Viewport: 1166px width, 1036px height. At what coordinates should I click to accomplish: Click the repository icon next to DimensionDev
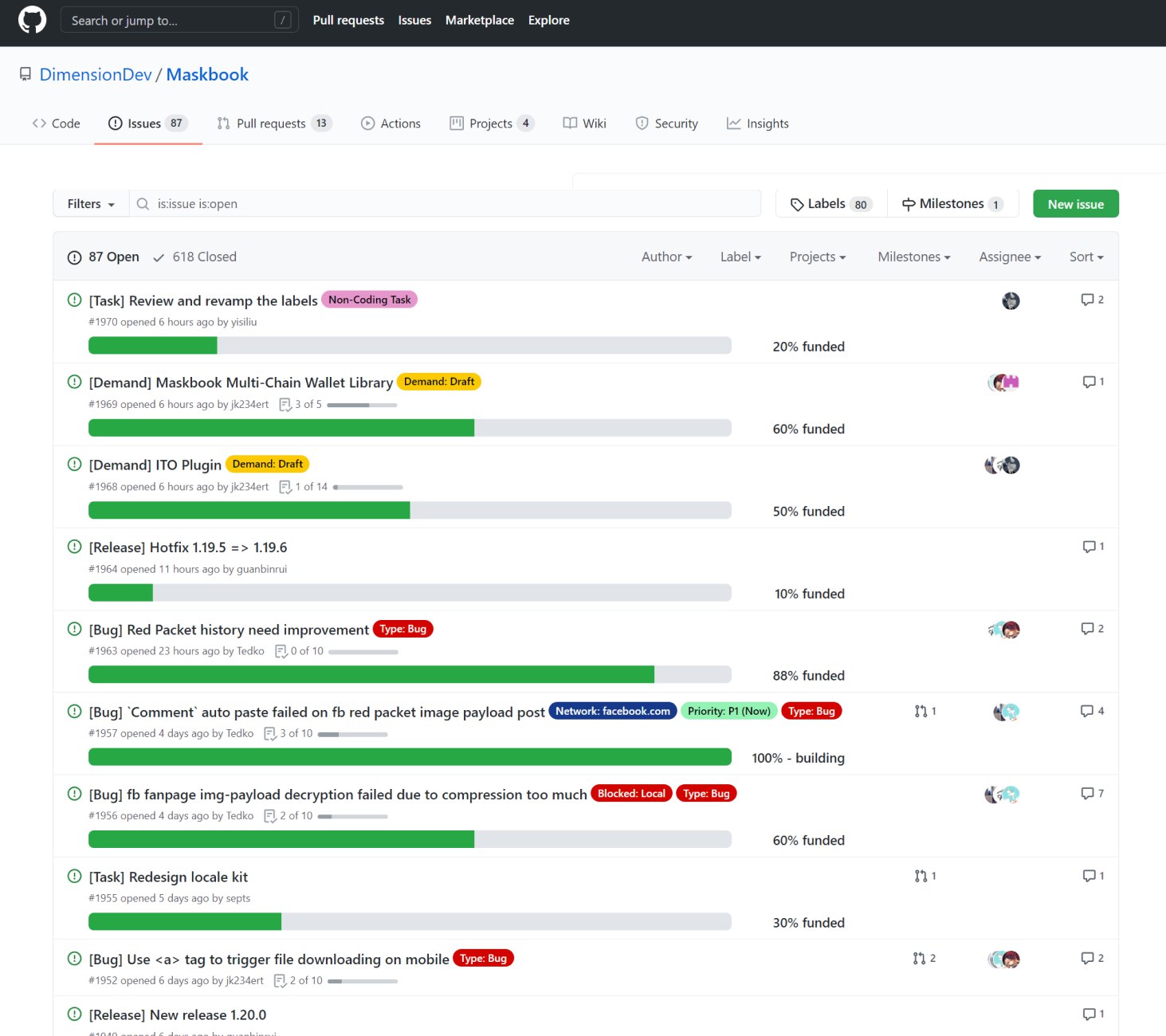click(26, 74)
